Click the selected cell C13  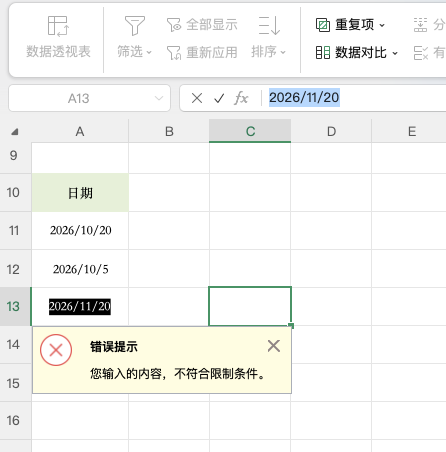(250, 306)
